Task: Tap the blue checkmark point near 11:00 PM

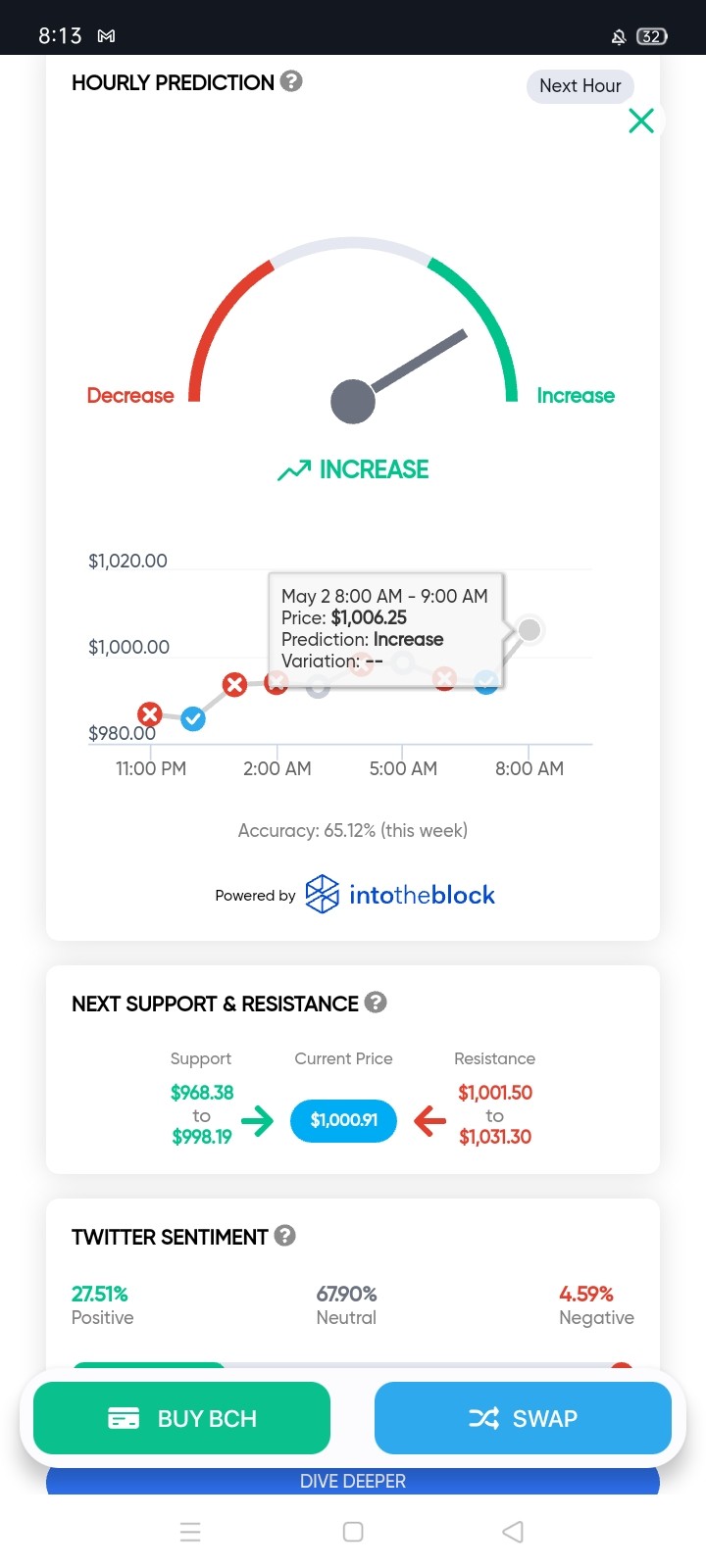Action: (x=193, y=719)
